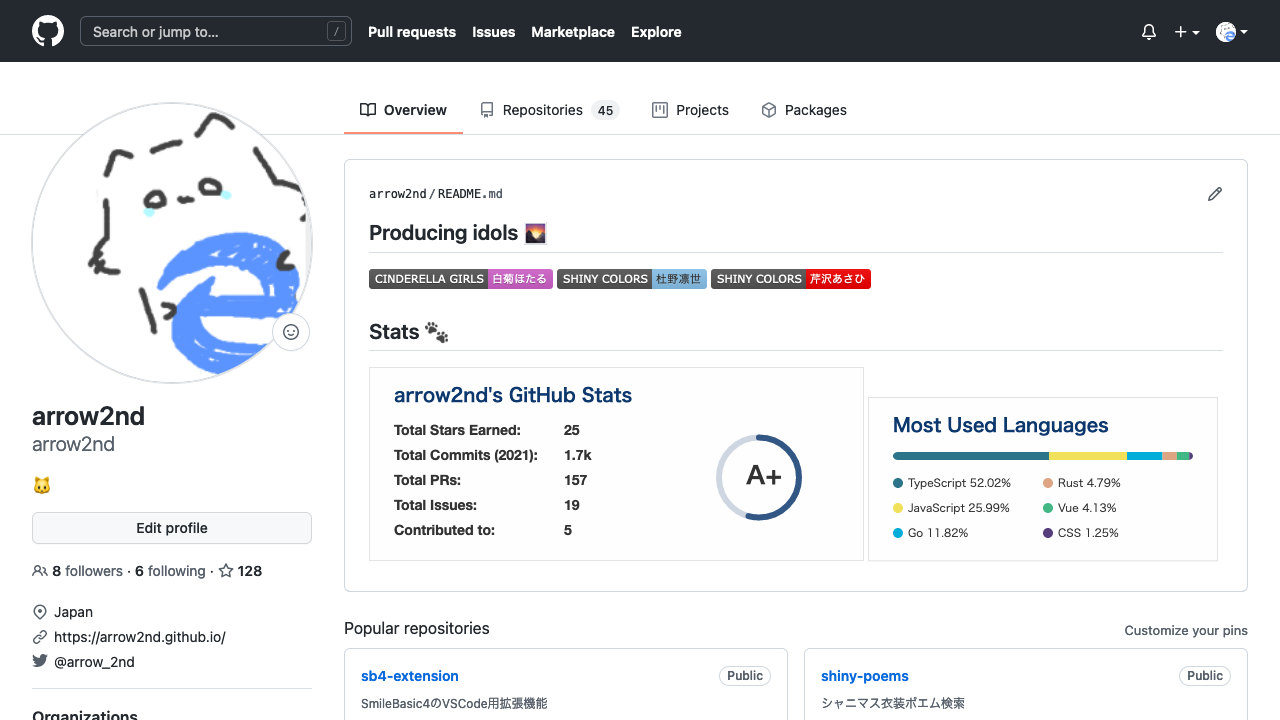Click Customize your pins
The image size is (1280, 720).
point(1186,630)
